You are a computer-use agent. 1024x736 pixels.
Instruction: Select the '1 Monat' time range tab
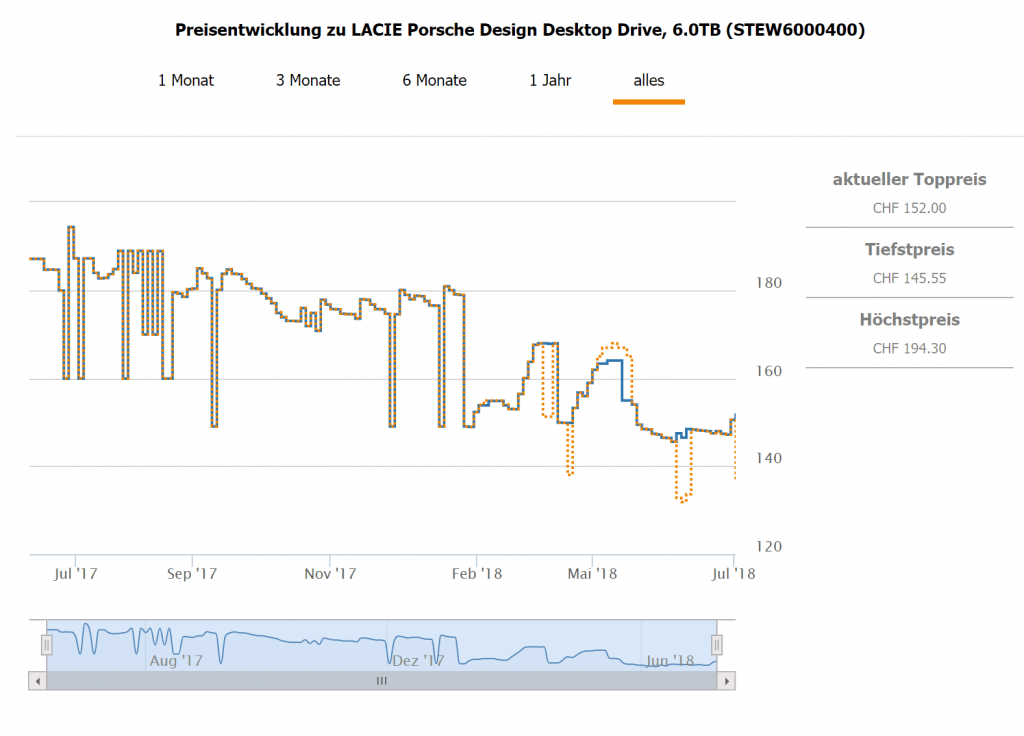click(x=186, y=80)
